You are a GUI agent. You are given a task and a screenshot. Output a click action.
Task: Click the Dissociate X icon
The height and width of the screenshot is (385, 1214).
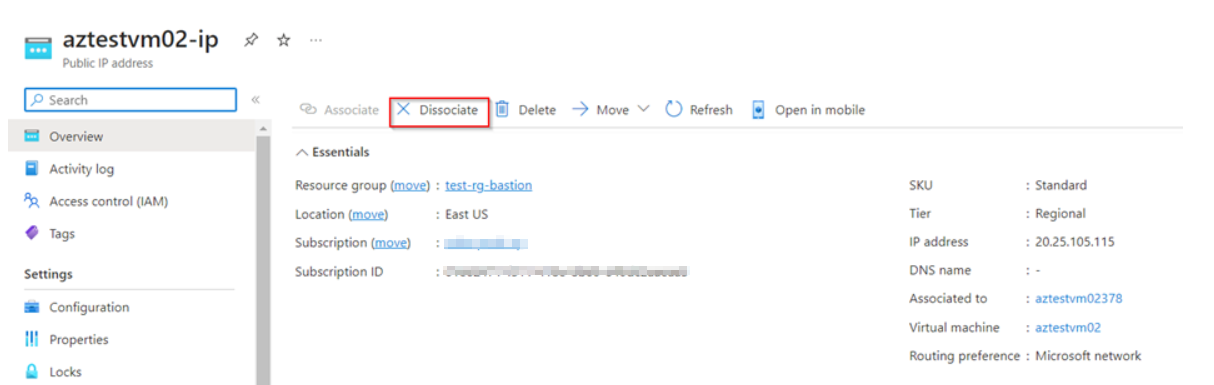point(403,109)
